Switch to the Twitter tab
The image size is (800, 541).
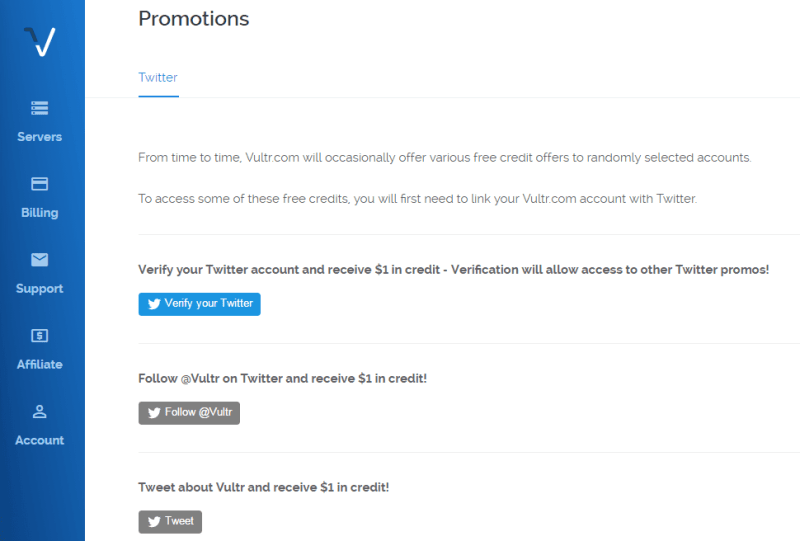coord(158,77)
